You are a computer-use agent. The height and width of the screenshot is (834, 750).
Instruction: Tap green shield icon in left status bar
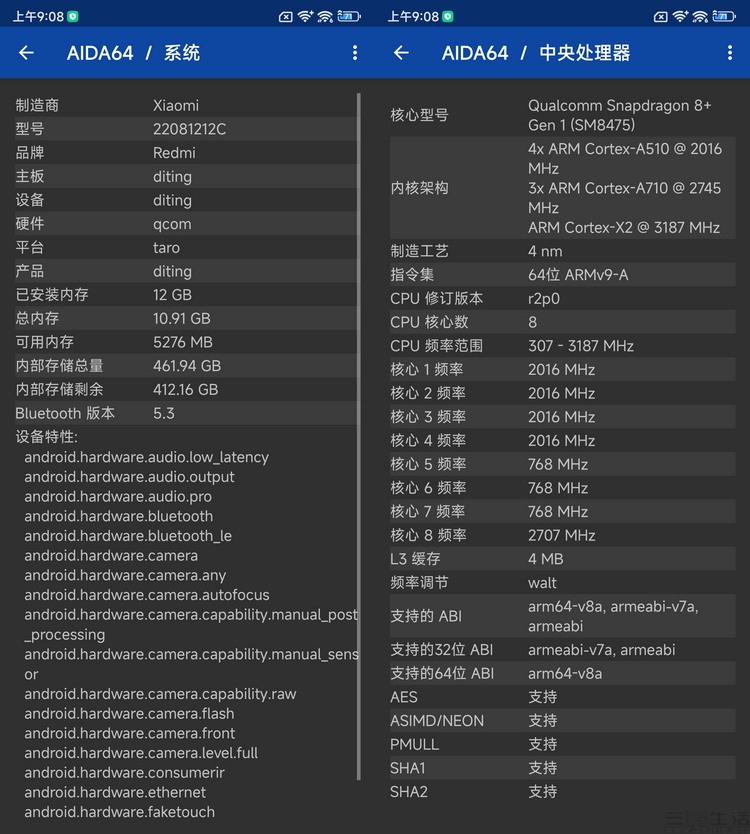click(x=73, y=16)
